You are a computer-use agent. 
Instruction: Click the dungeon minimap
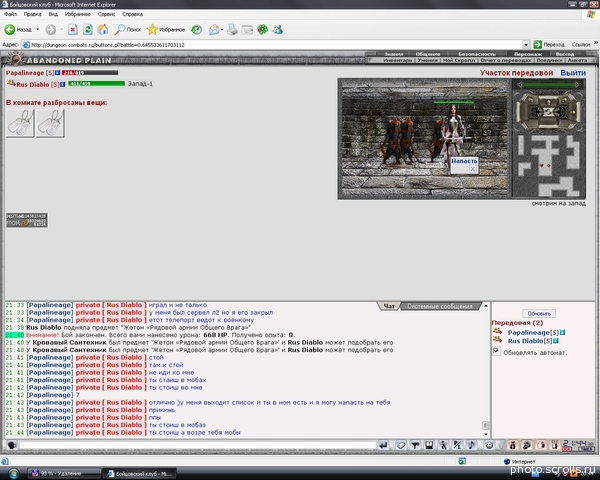pyautogui.click(x=548, y=165)
